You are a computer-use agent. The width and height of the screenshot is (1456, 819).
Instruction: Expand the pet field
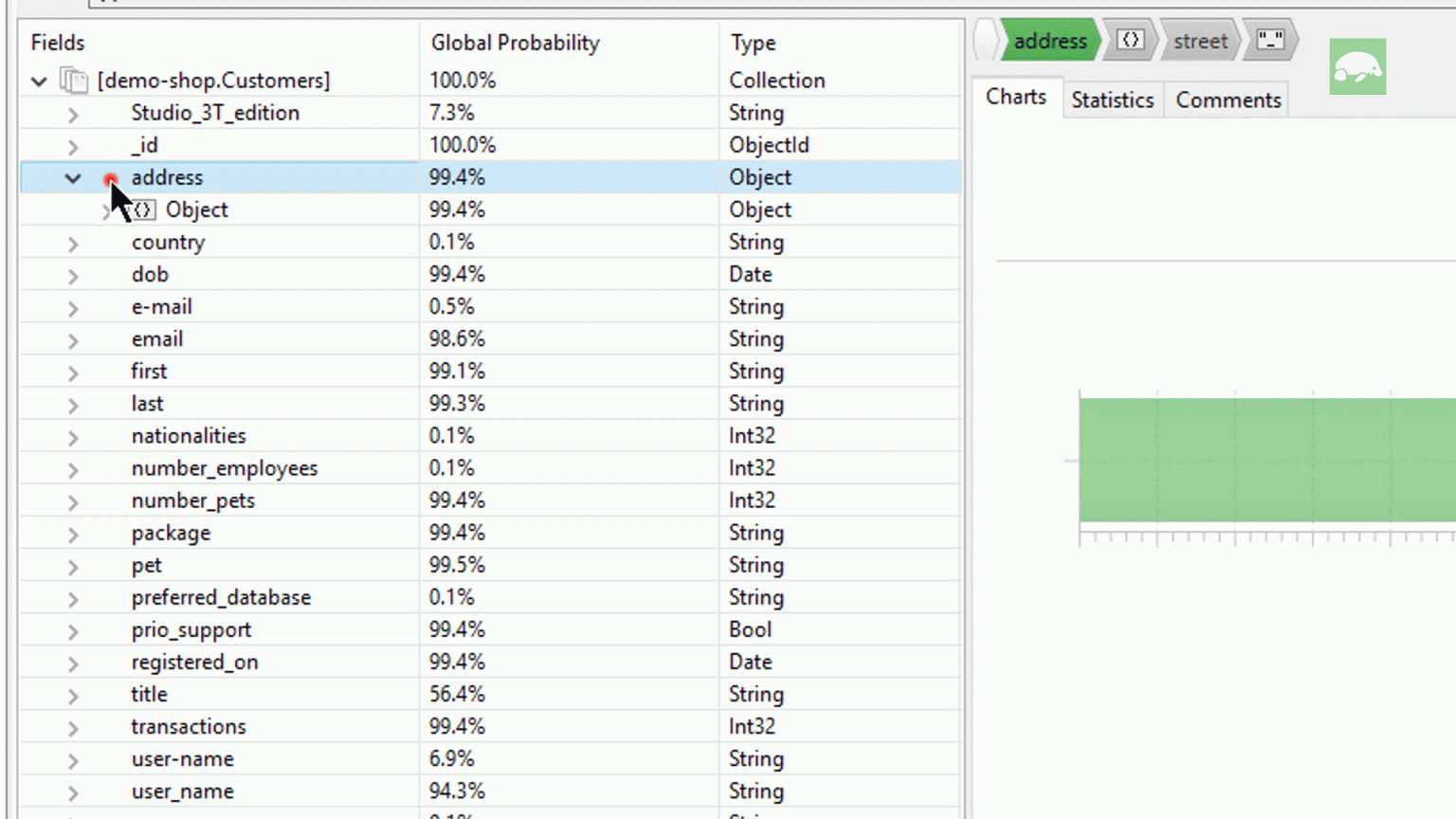click(73, 566)
